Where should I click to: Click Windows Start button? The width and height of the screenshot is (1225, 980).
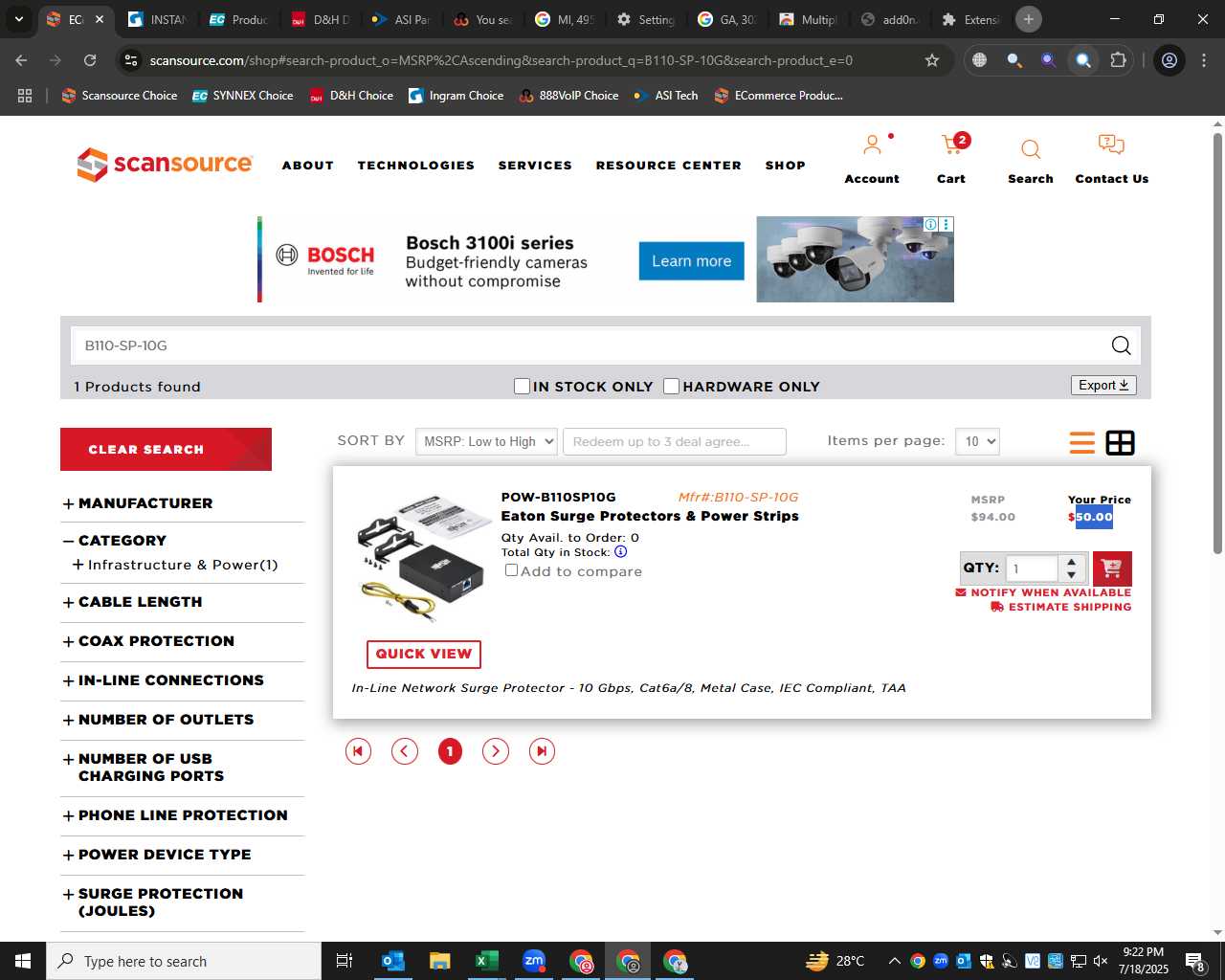tap(23, 961)
